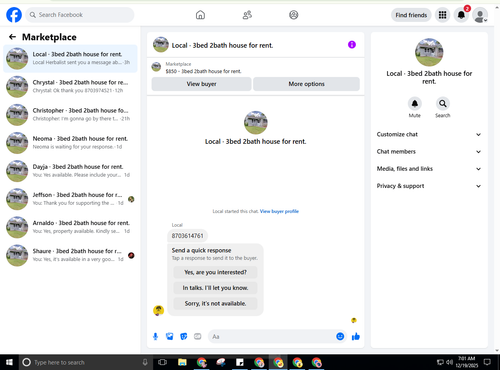Mute this chat using the bell icon
The height and width of the screenshot is (370, 500).
(415, 104)
